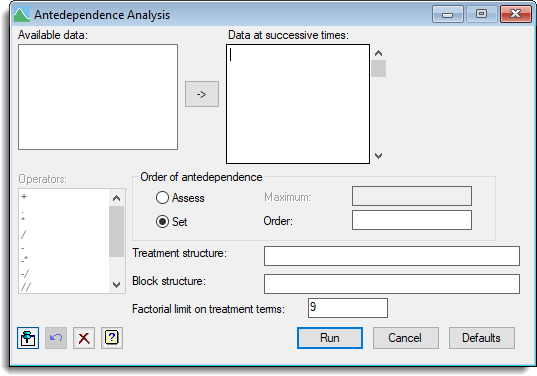Click the Data at successive times scroll-down arrow
537x376 pixels.
coord(378,156)
